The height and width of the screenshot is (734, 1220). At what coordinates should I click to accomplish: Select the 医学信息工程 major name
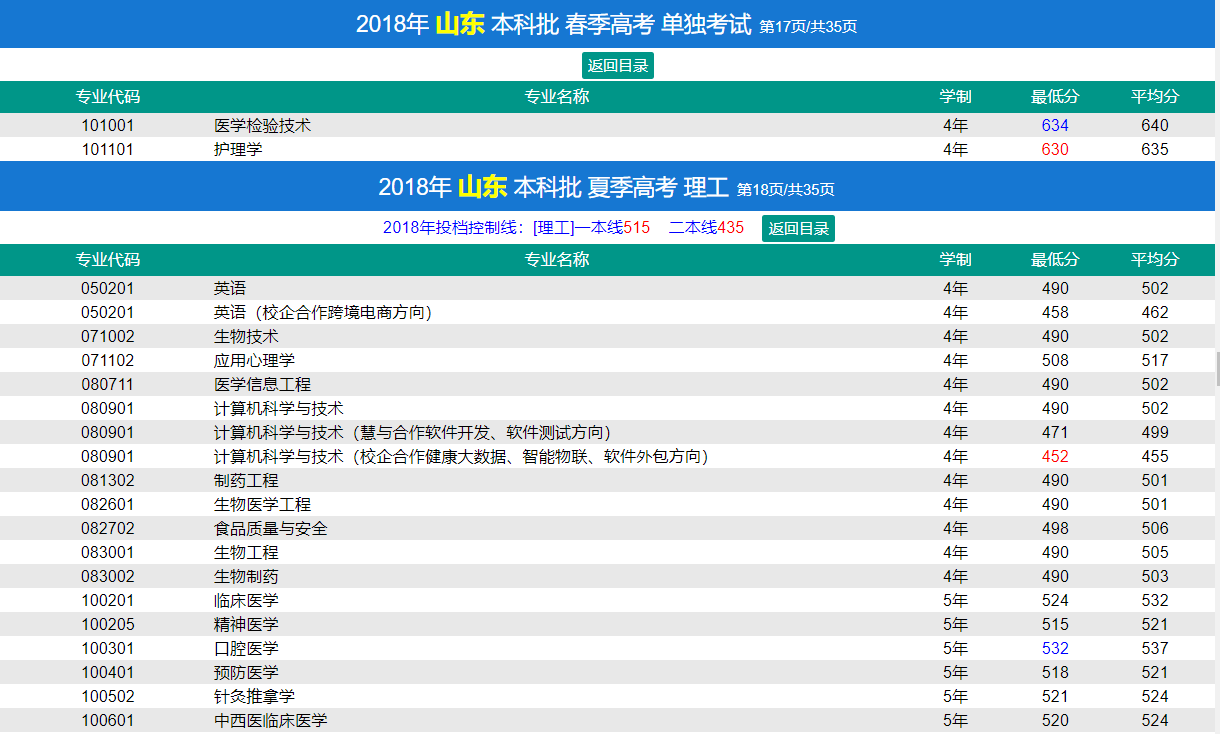tap(262, 385)
